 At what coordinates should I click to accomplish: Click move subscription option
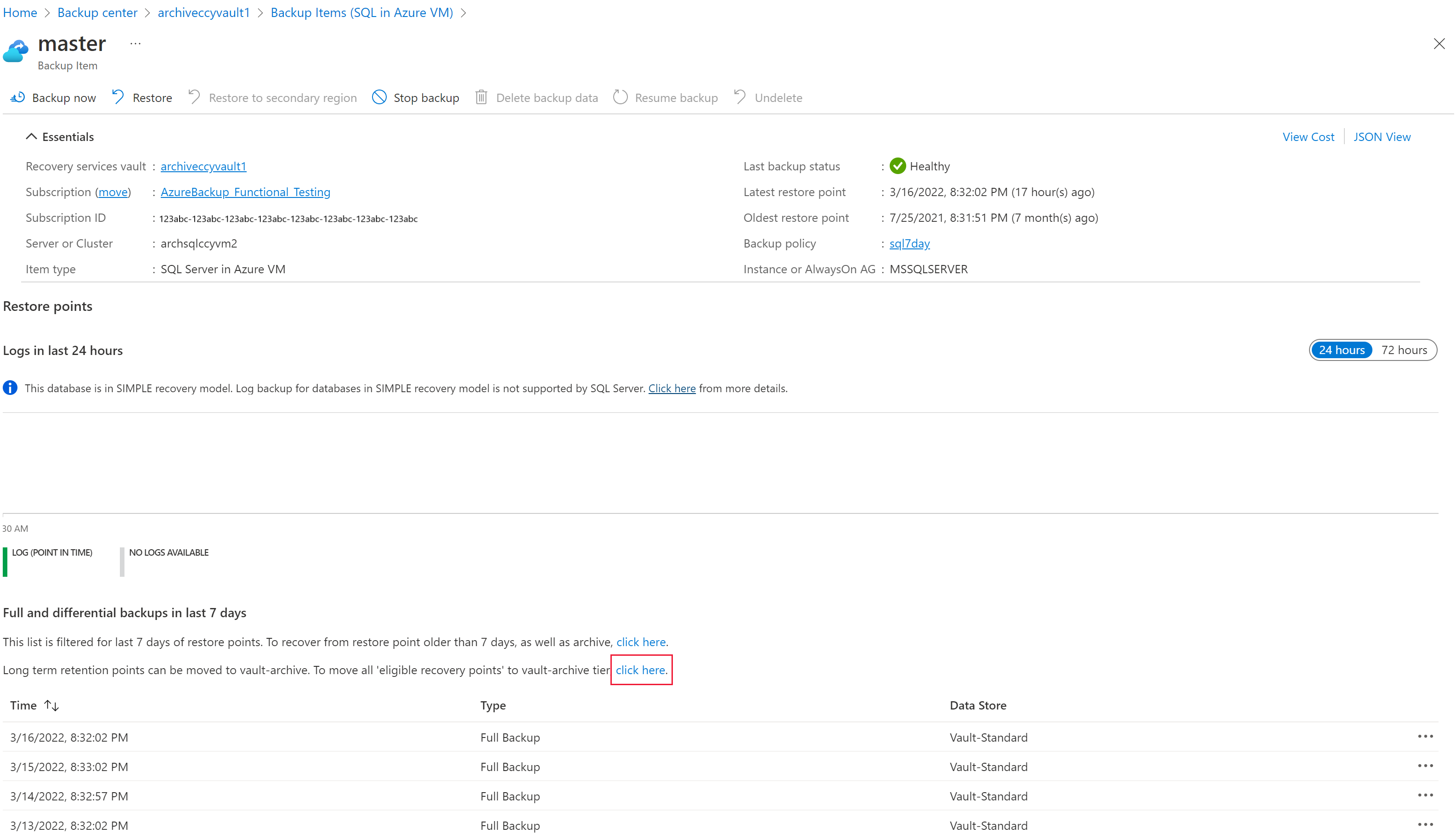pos(112,192)
